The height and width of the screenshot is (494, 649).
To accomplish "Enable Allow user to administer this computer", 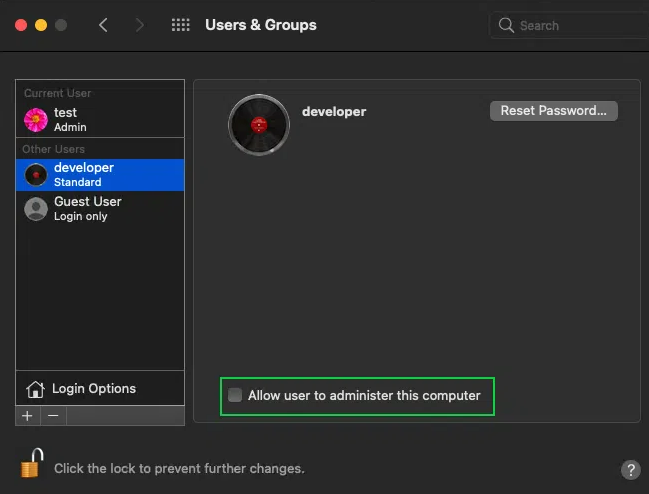I will click(235, 395).
